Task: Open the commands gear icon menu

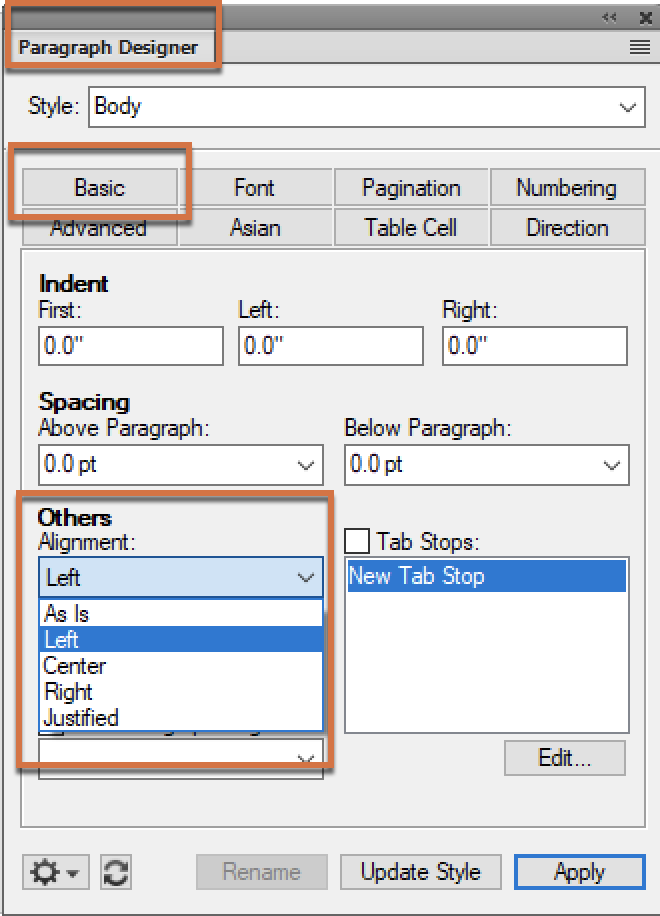Action: pos(45,871)
